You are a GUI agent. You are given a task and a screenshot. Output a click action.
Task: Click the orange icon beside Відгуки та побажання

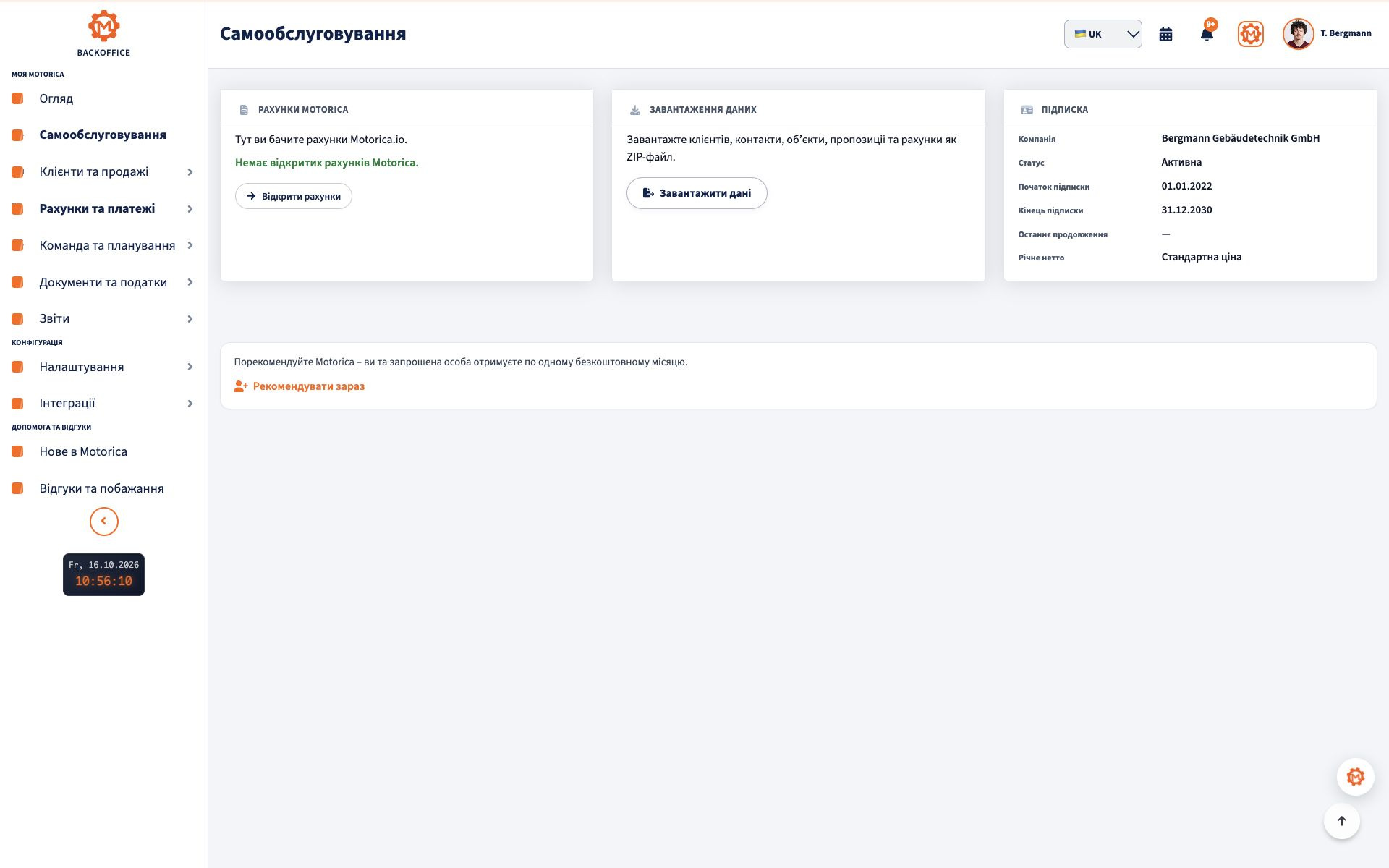(x=17, y=488)
